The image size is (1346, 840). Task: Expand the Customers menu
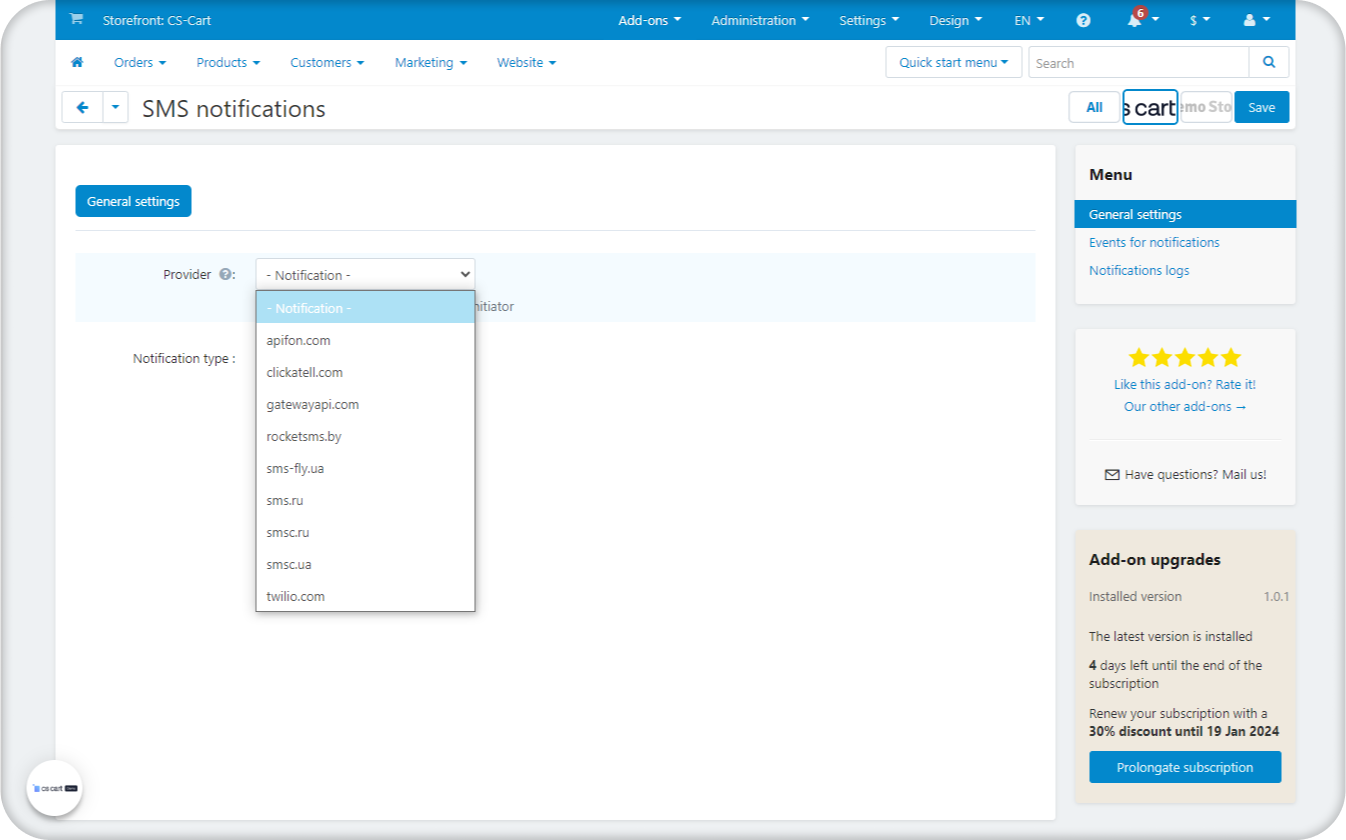pyautogui.click(x=327, y=62)
